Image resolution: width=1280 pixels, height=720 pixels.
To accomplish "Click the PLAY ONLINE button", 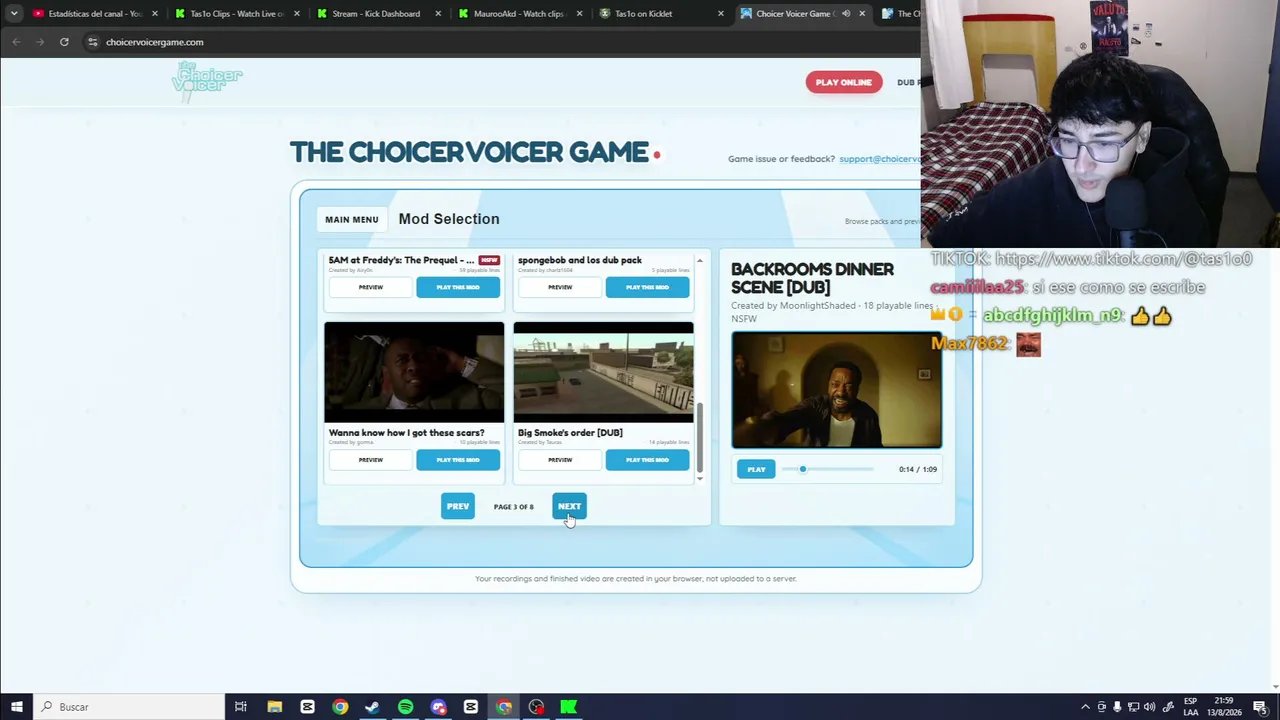I will pos(844,82).
